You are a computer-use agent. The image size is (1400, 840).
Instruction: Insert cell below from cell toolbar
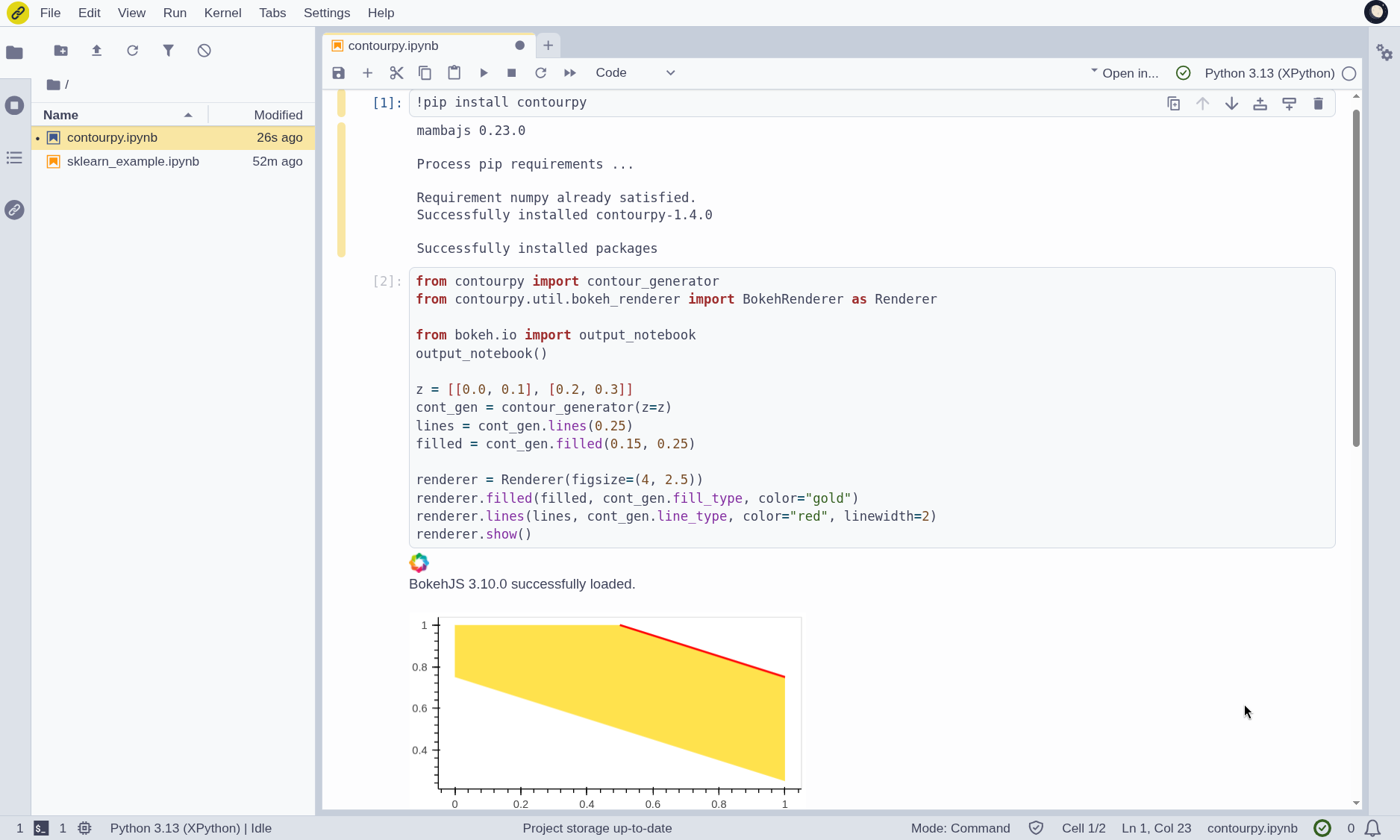(x=1290, y=104)
